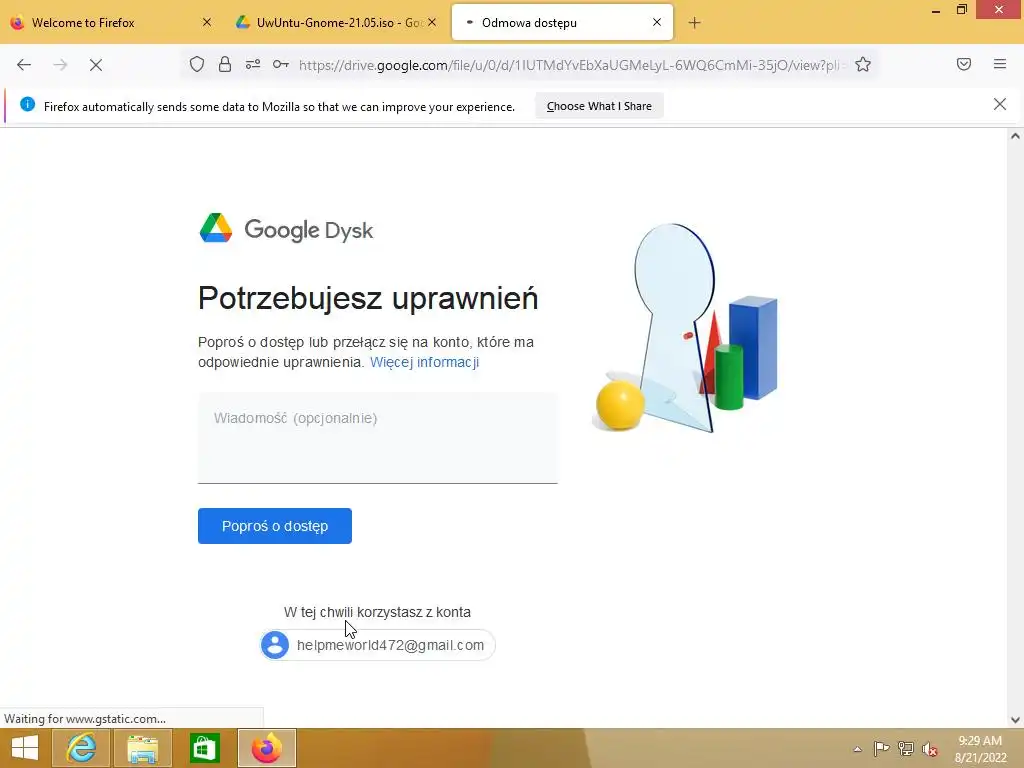Click scrollbar up arrow
Screen dimensions: 1024x768
click(x=1015, y=136)
